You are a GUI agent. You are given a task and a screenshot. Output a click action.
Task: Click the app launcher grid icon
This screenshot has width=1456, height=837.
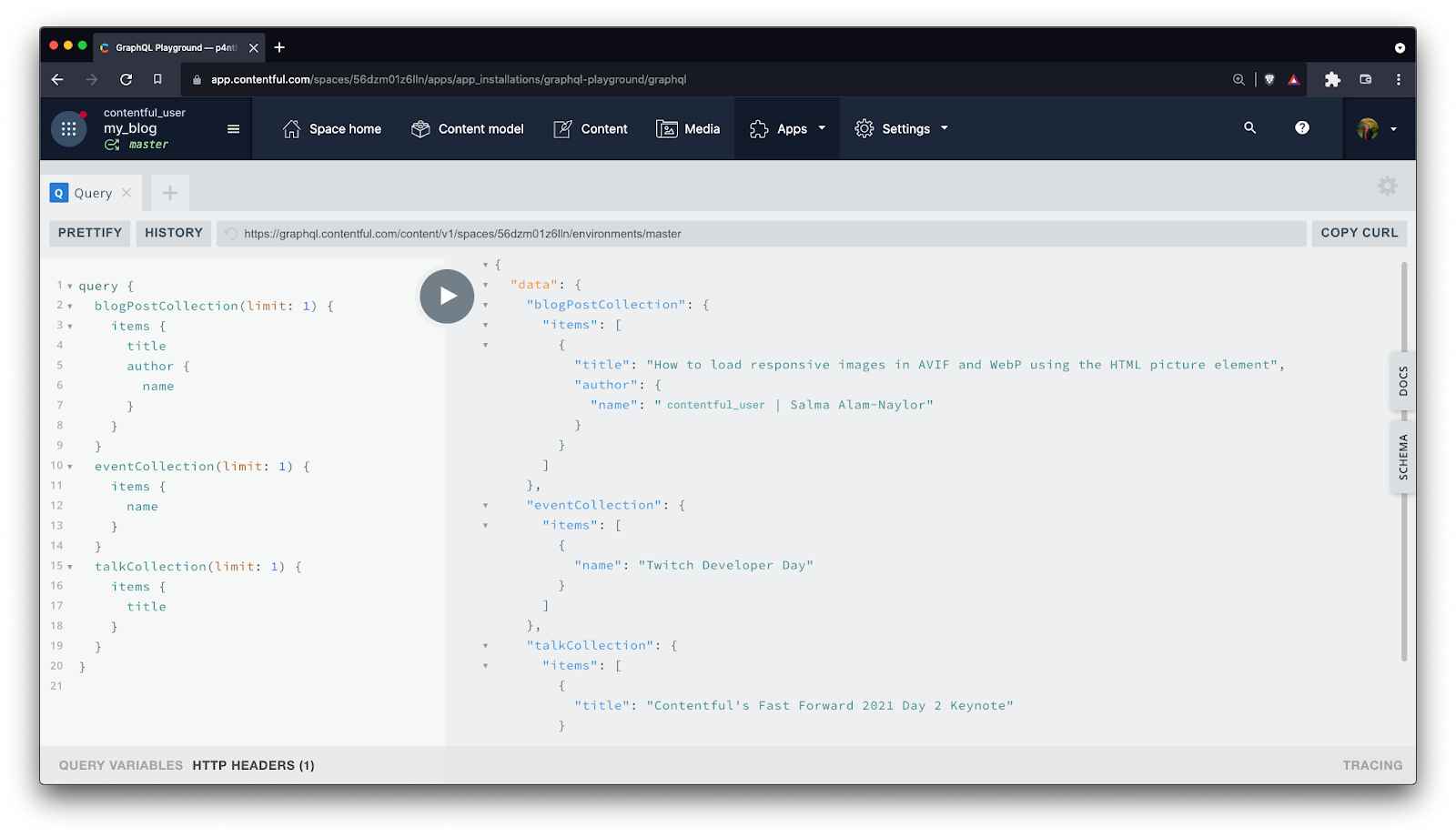point(68,128)
